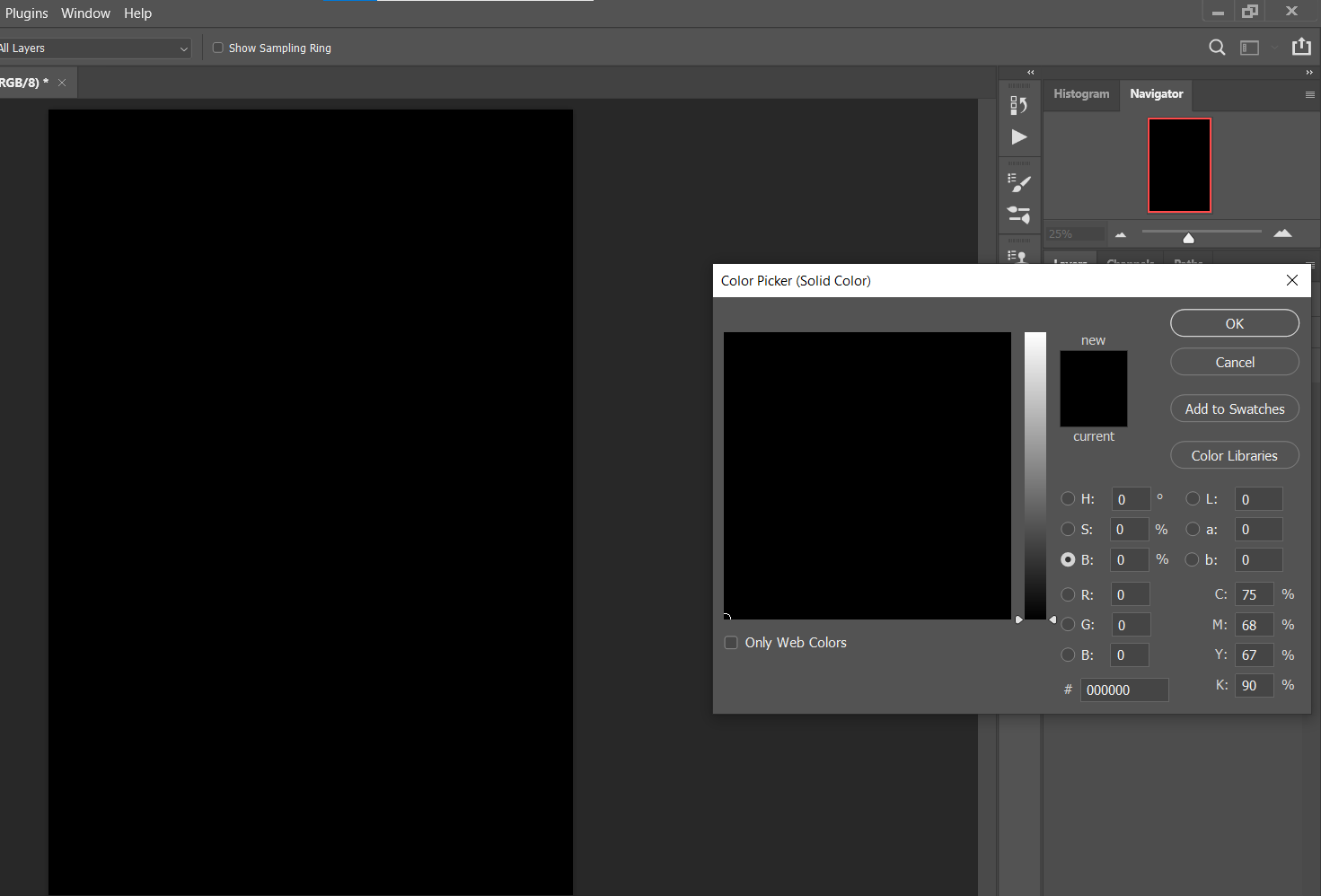Confirm color with the OK button
Screen dimensions: 1321x896
[x=1235, y=323]
